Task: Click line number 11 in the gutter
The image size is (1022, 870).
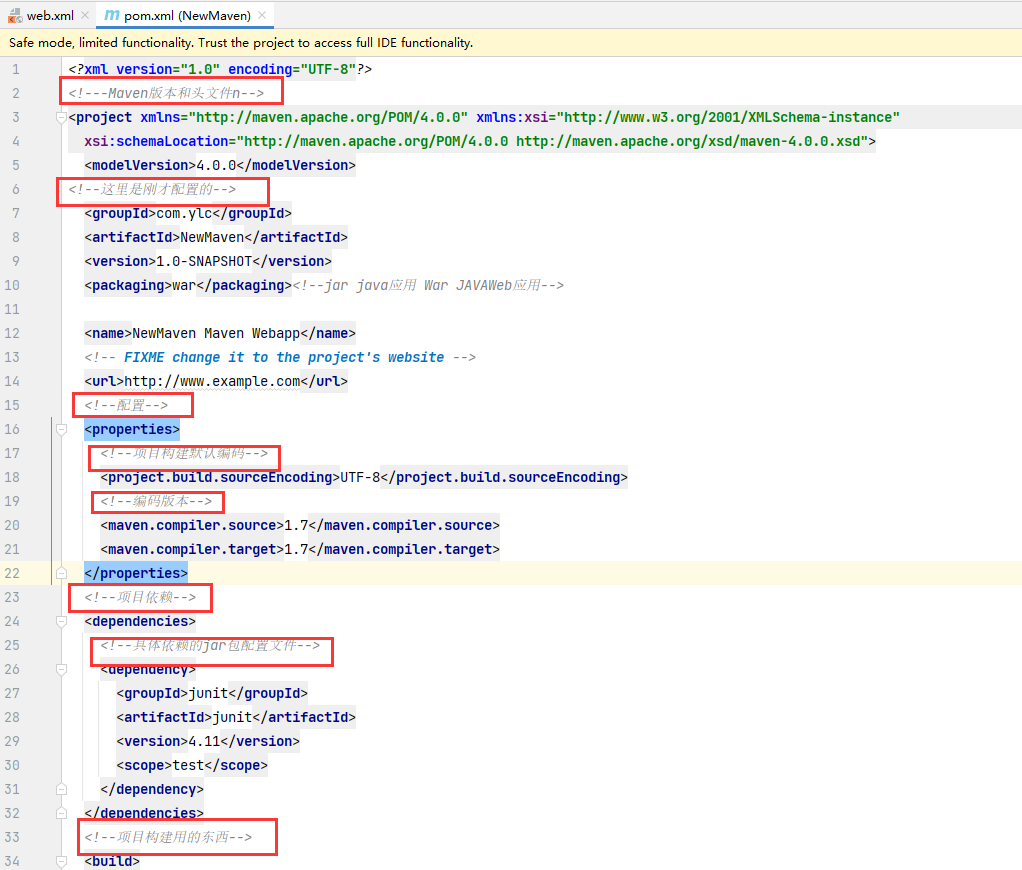Action: (12, 309)
